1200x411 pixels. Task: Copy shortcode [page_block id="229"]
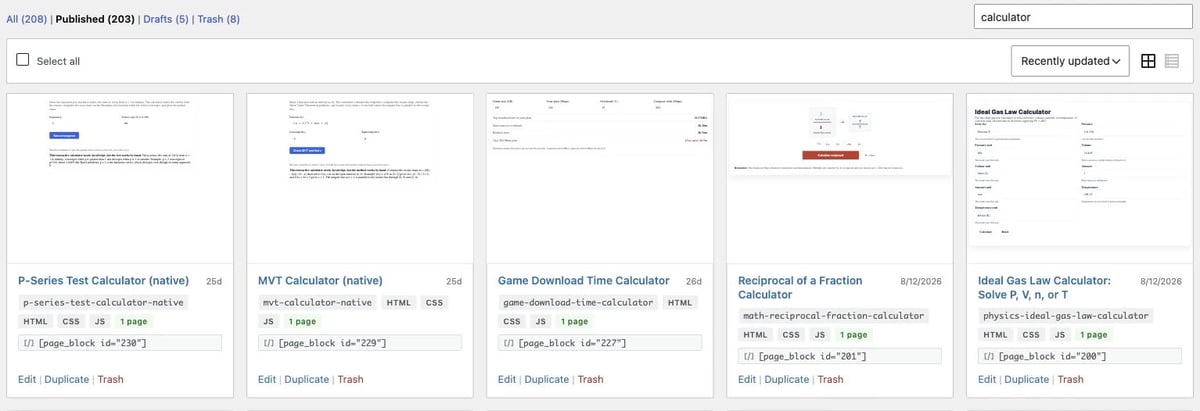360,343
